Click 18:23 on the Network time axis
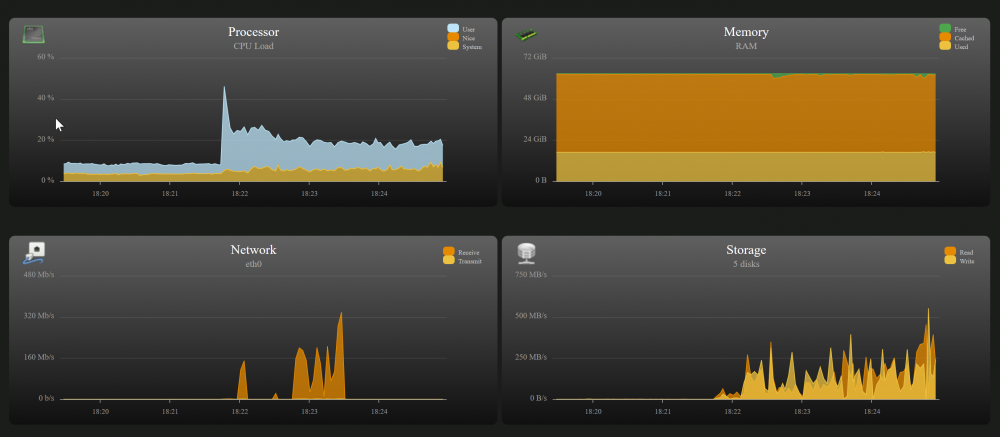This screenshot has height=437, width=1000. (309, 412)
